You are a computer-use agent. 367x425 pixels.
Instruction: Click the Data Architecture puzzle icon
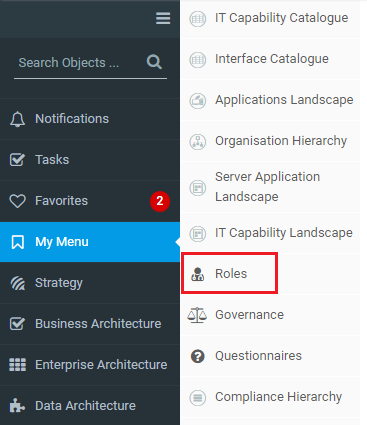(17, 406)
